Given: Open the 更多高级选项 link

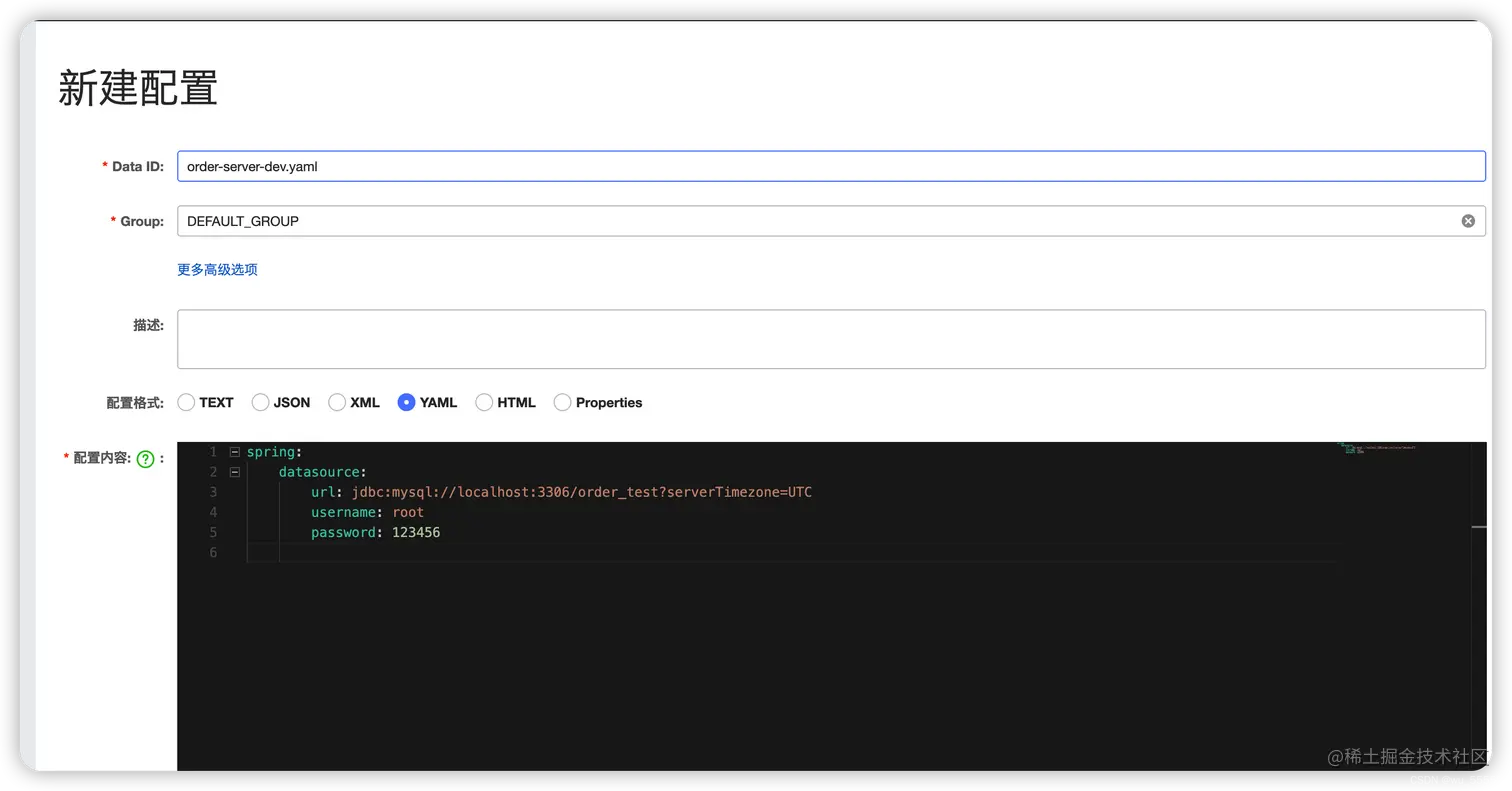Looking at the screenshot, I should tap(217, 269).
